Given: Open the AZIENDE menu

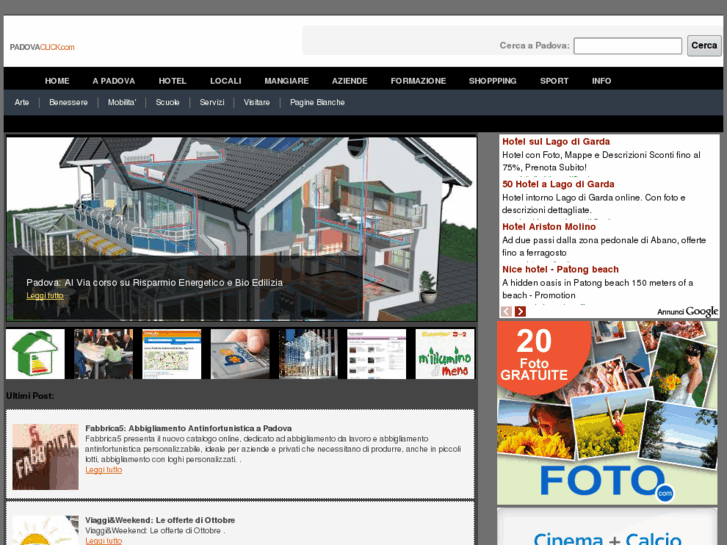Looking at the screenshot, I should click(x=350, y=81).
